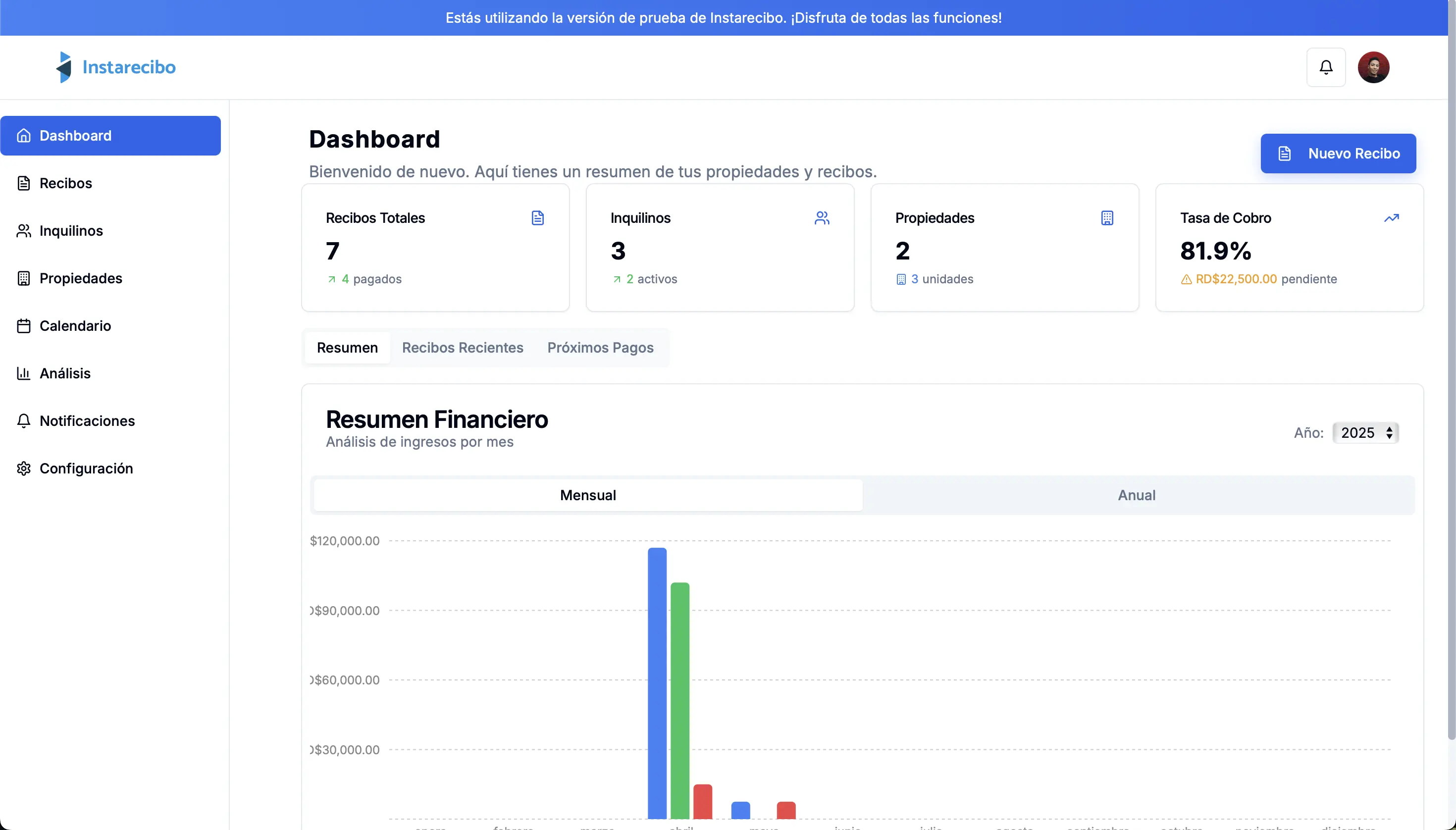
Task: Click the trial version banner text
Action: [724, 18]
